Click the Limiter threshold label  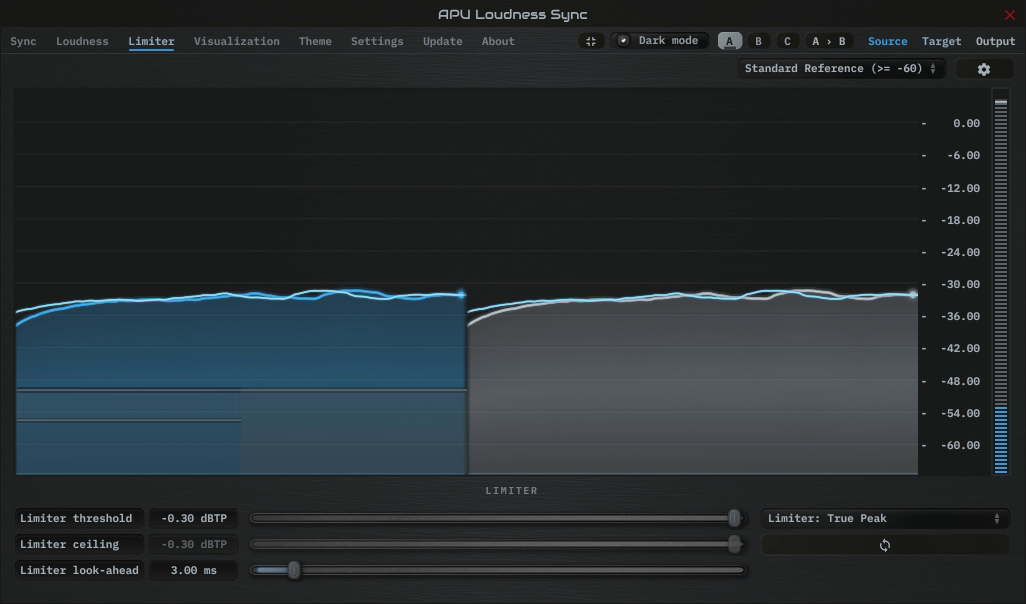click(x=79, y=518)
